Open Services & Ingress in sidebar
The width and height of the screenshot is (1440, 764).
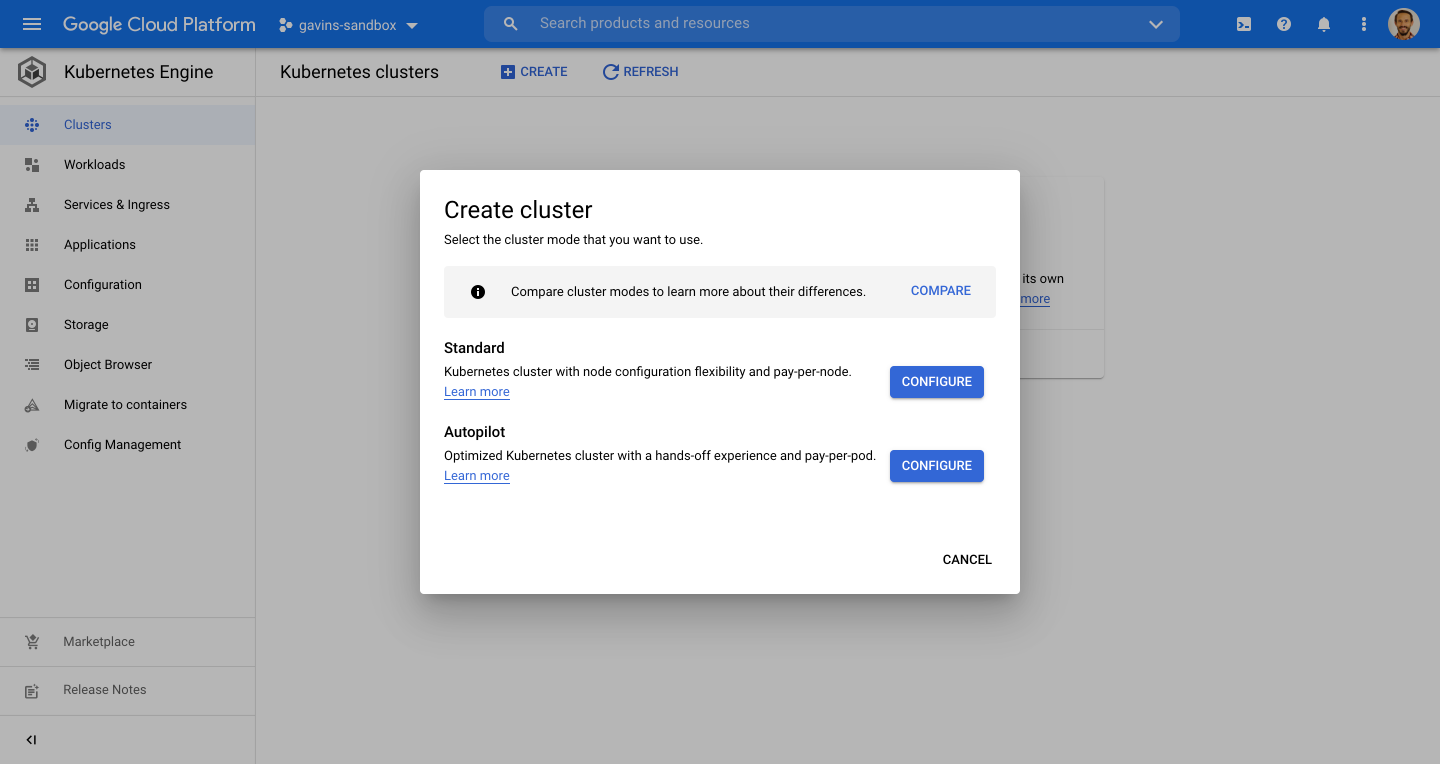point(116,205)
